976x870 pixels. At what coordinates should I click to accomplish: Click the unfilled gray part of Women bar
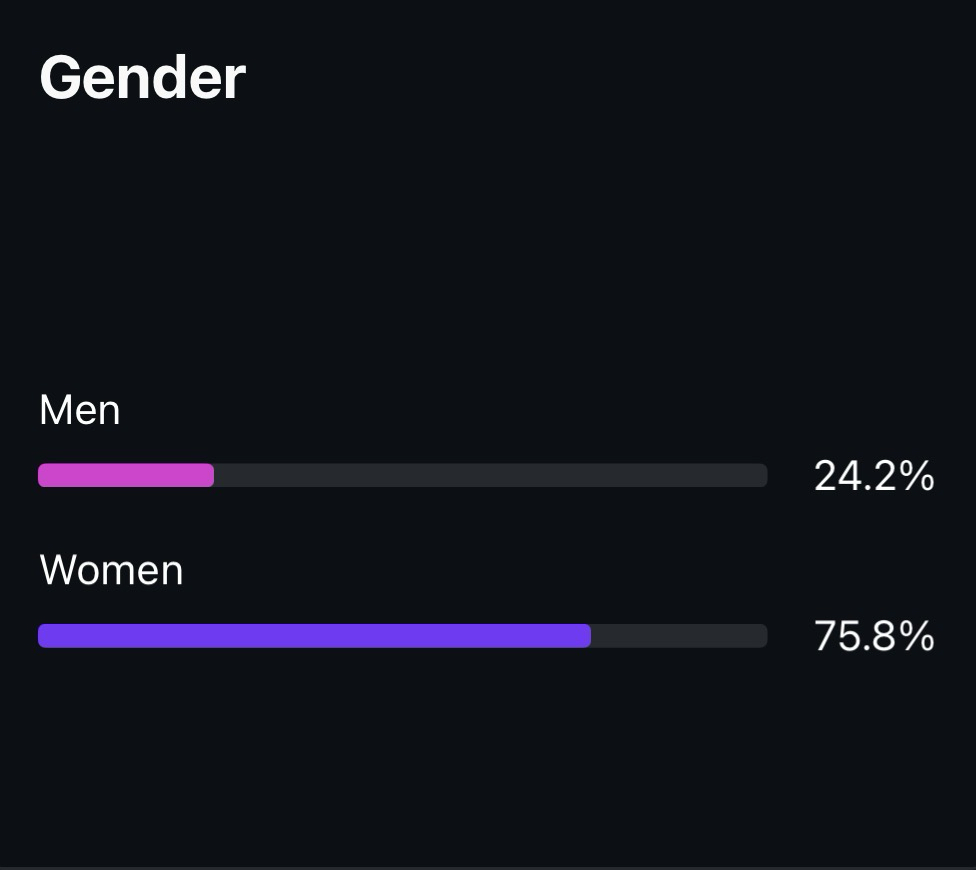[679, 636]
